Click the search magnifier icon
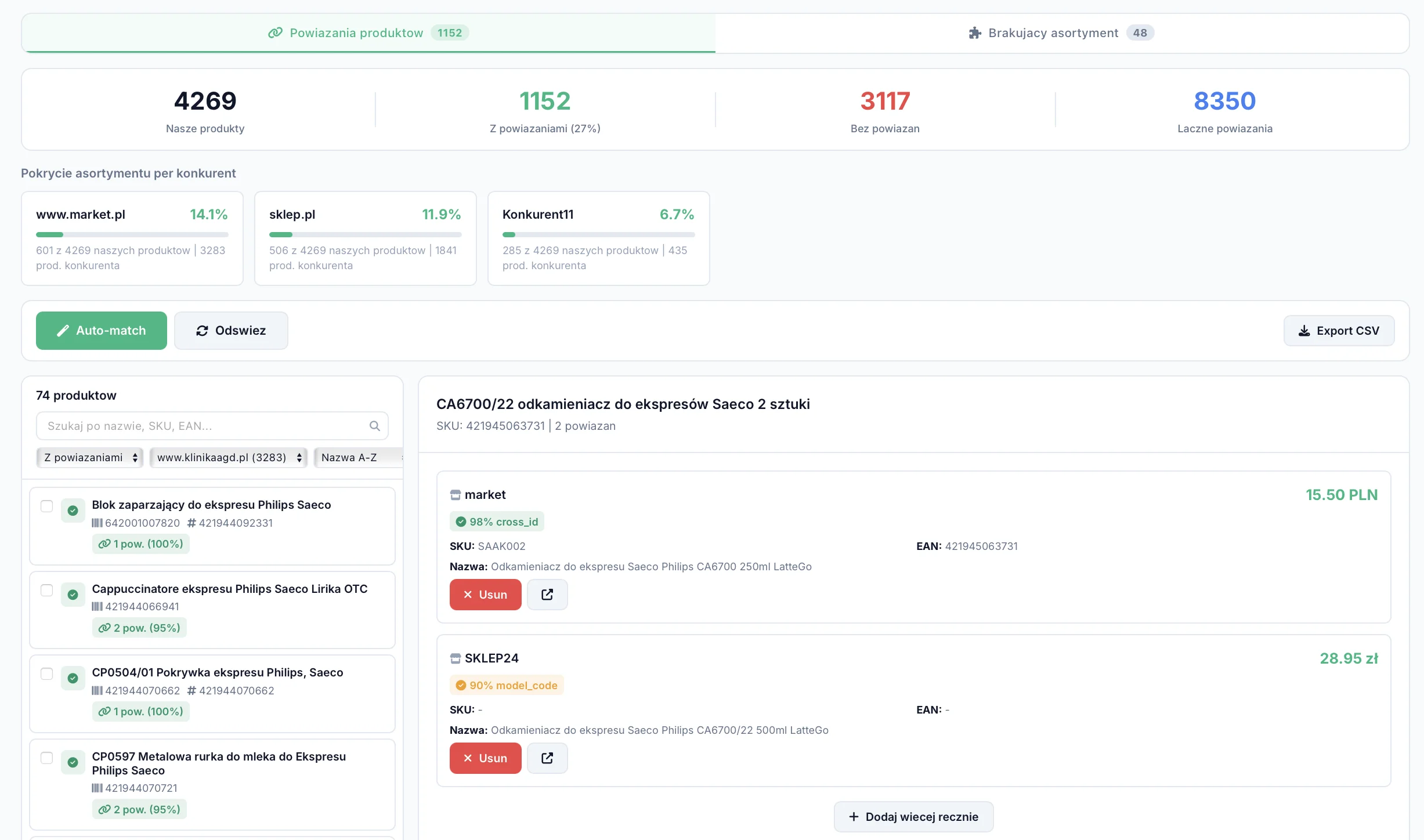1424x840 pixels. pos(374,426)
